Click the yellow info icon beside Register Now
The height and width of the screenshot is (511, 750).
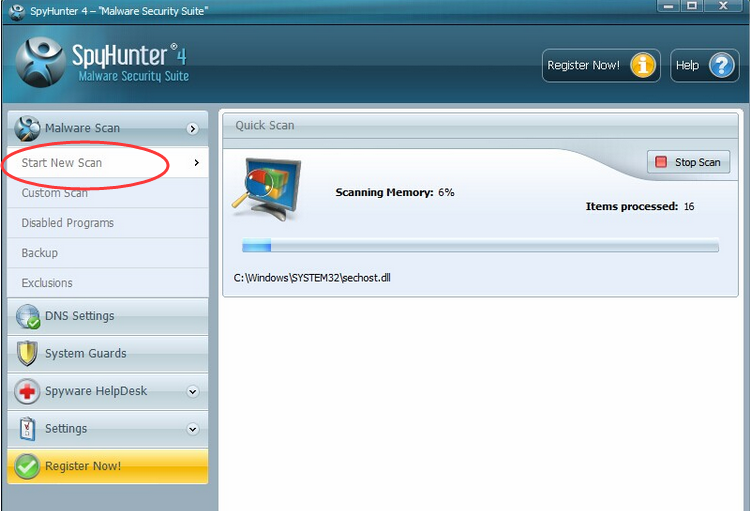[642, 65]
